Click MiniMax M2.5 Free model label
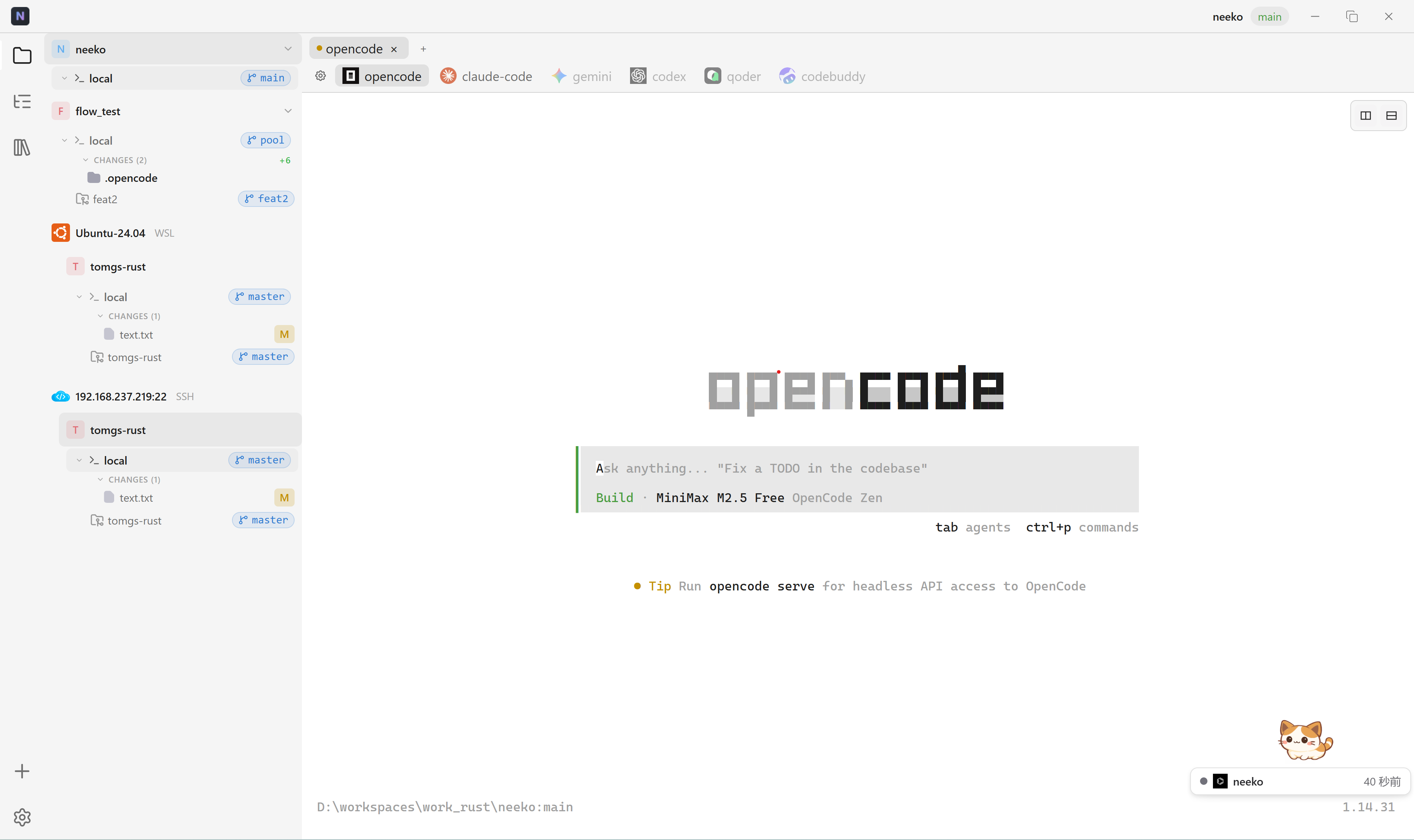The image size is (1414, 840). [x=720, y=498]
